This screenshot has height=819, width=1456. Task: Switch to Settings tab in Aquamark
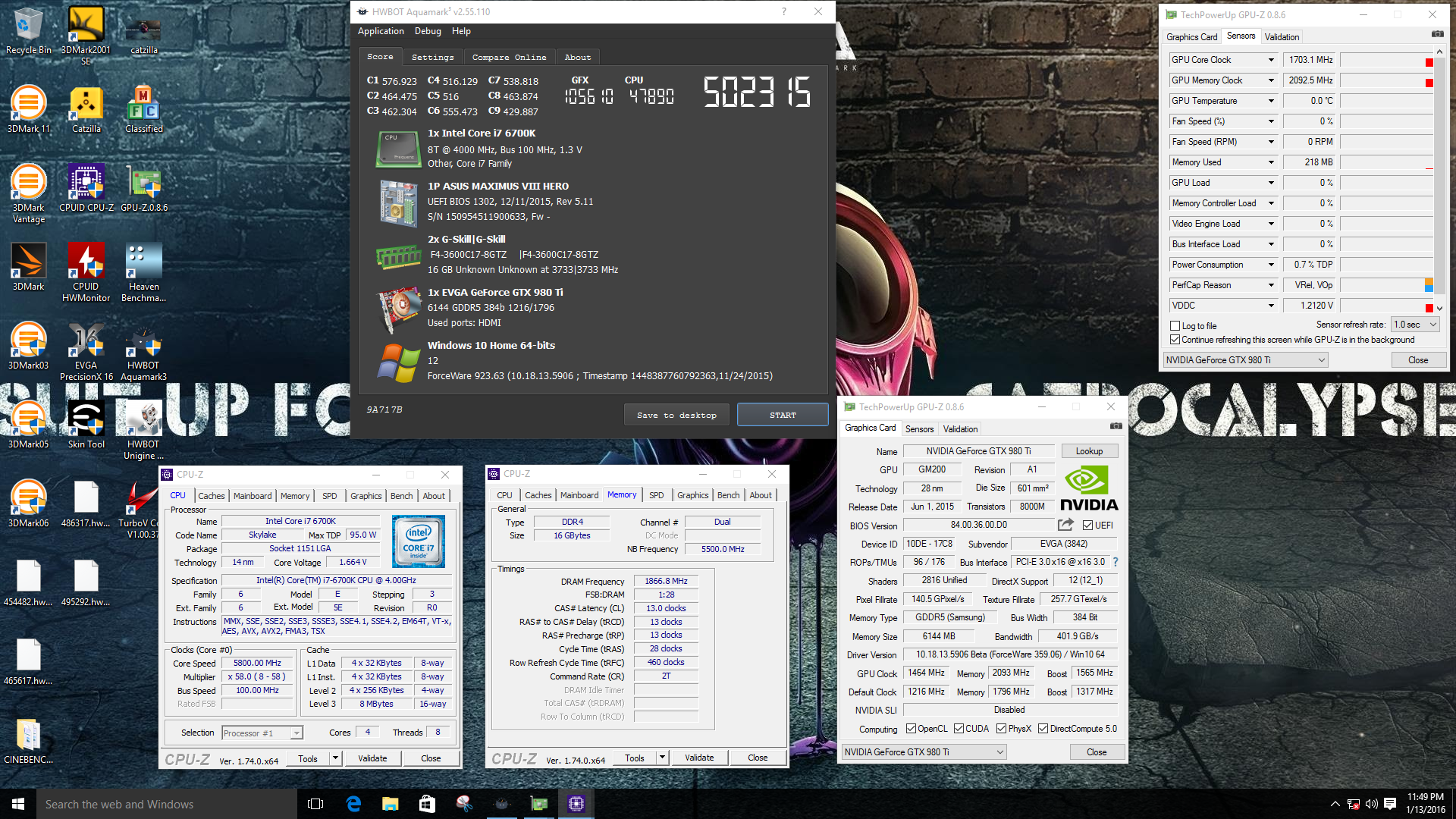coord(432,58)
